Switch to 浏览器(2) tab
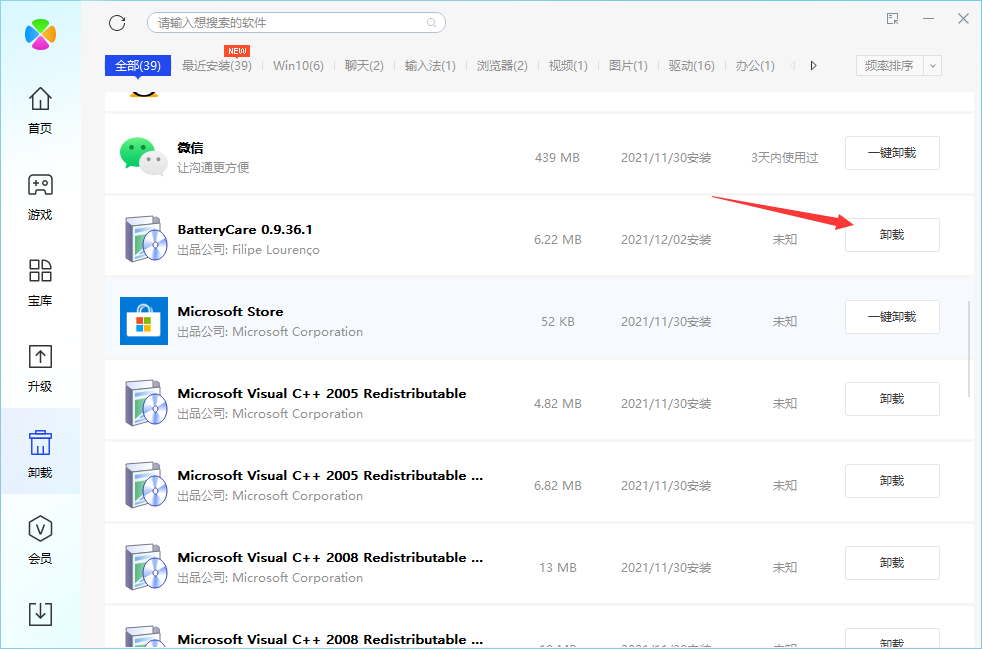Screen dimensions: 982x649 [502, 66]
